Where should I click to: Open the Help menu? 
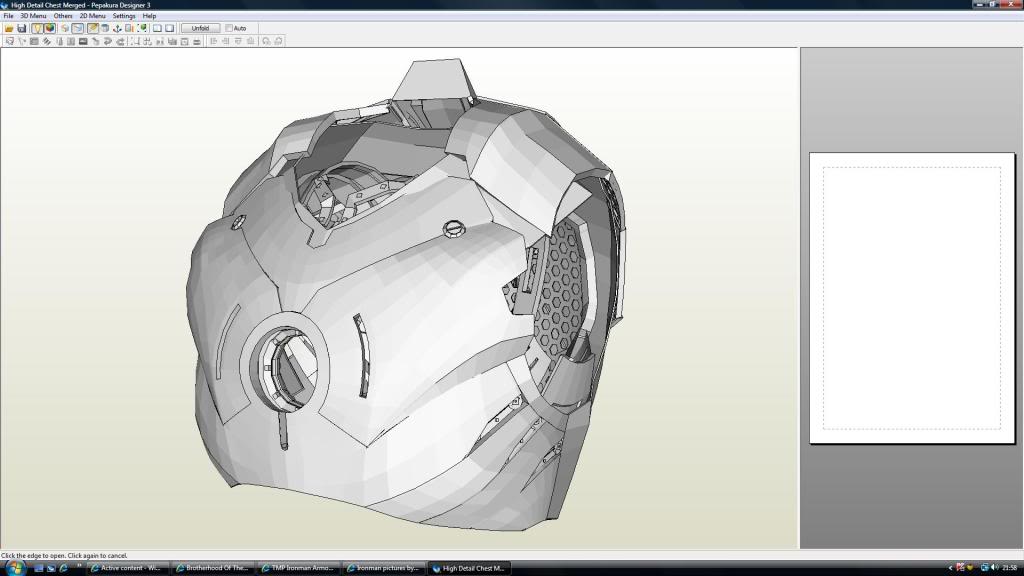click(x=150, y=16)
